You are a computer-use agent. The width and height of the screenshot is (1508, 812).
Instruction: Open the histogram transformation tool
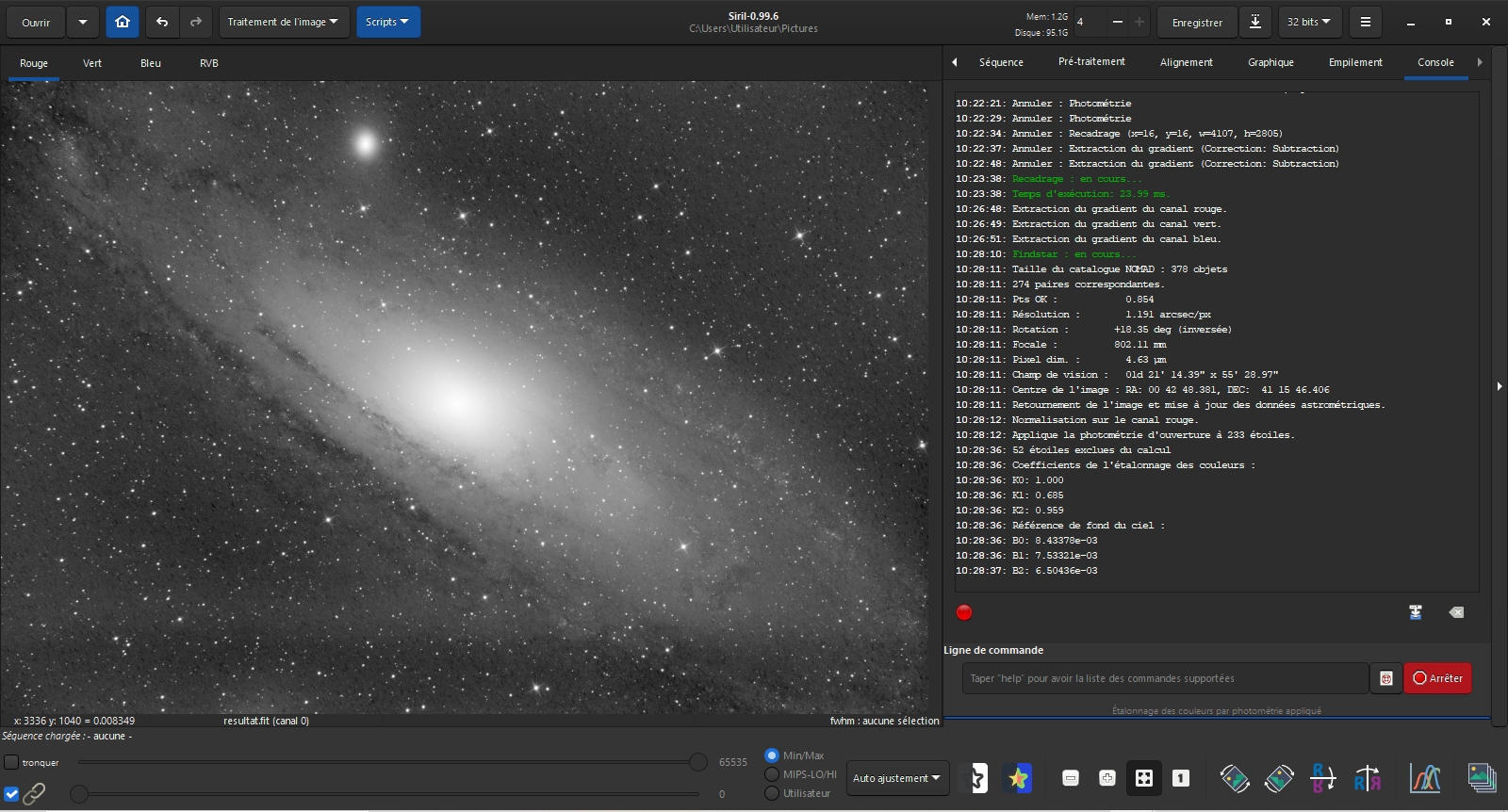click(1425, 778)
